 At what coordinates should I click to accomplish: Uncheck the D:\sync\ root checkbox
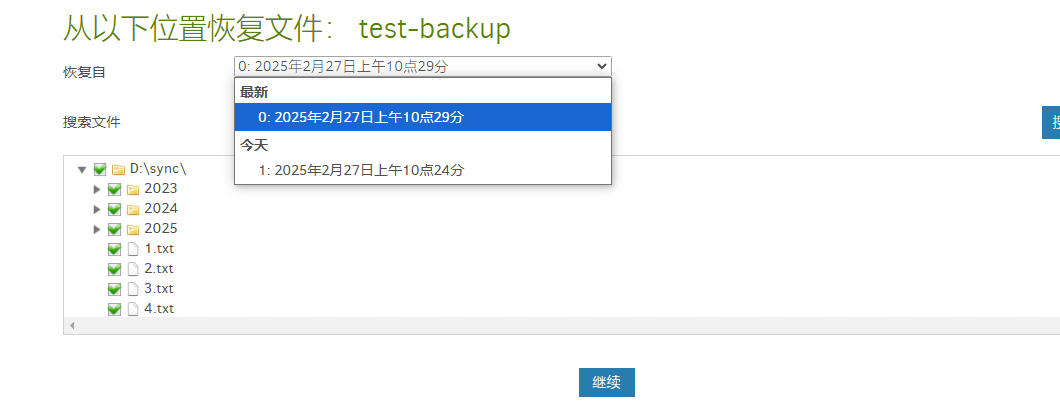[x=100, y=169]
